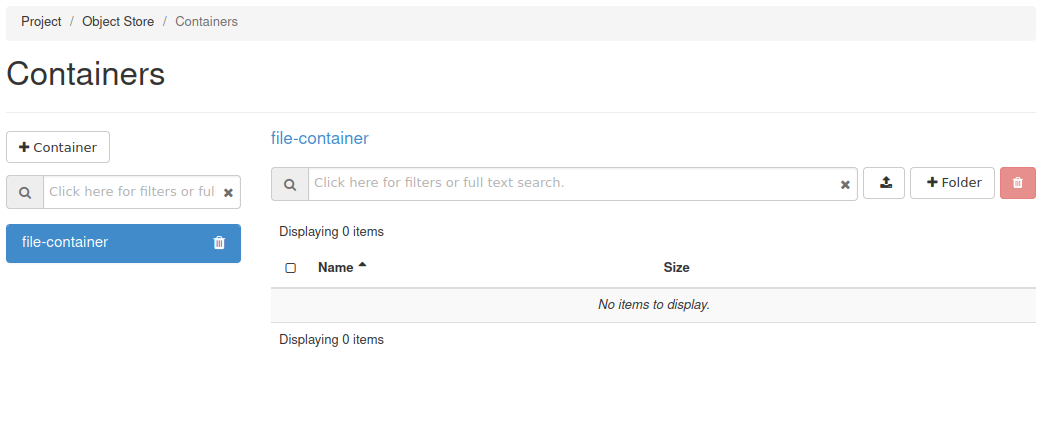This screenshot has width=1044, height=431.
Task: Select file-container in the left list
Action: coord(100,243)
